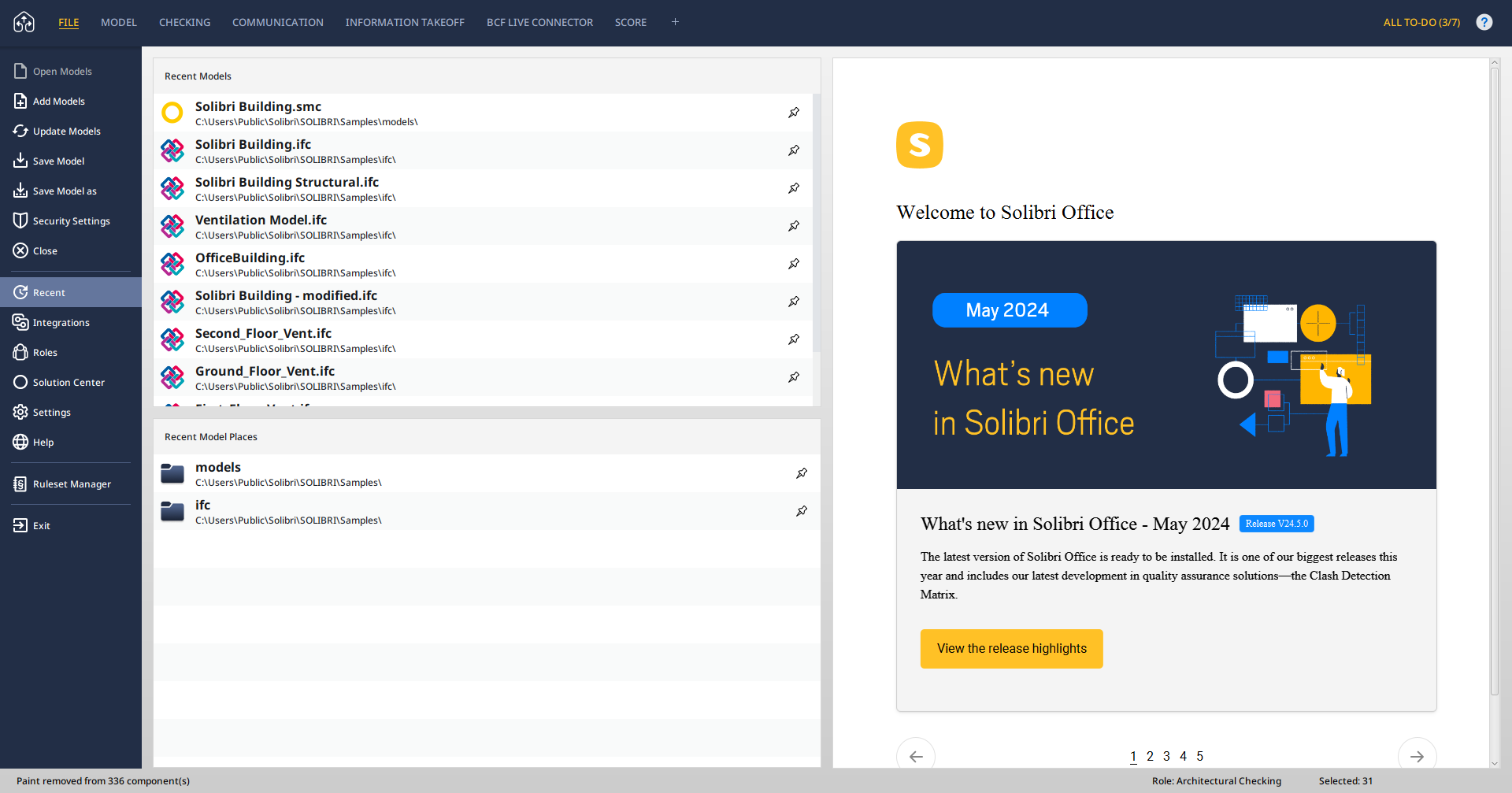Viewport: 1512px width, 793px height.
Task: Click the Solibri home logo icon
Action: pos(24,22)
